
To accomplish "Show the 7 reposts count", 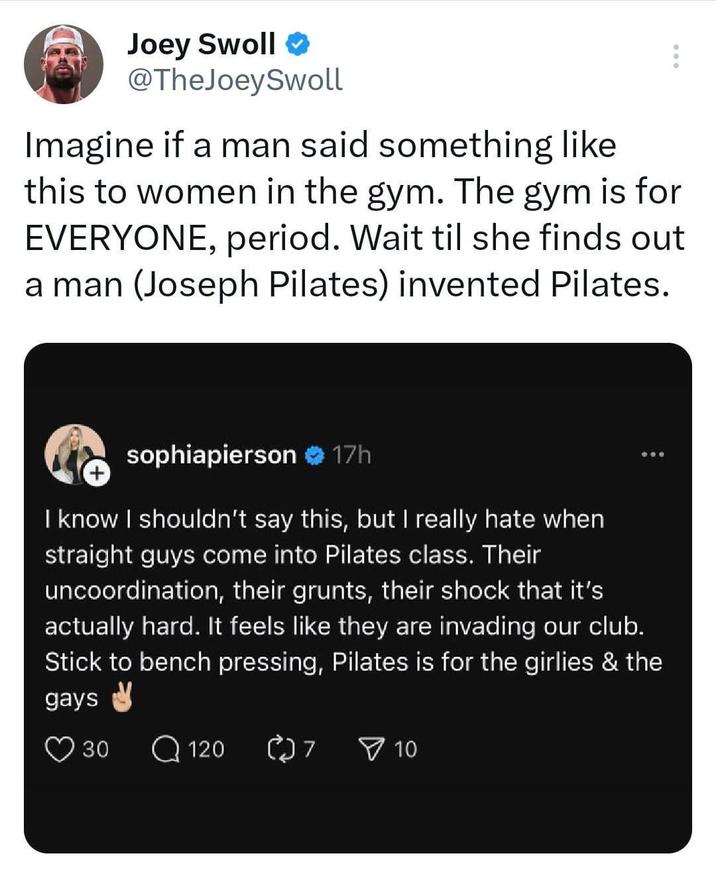I will pyautogui.click(x=310, y=749).
